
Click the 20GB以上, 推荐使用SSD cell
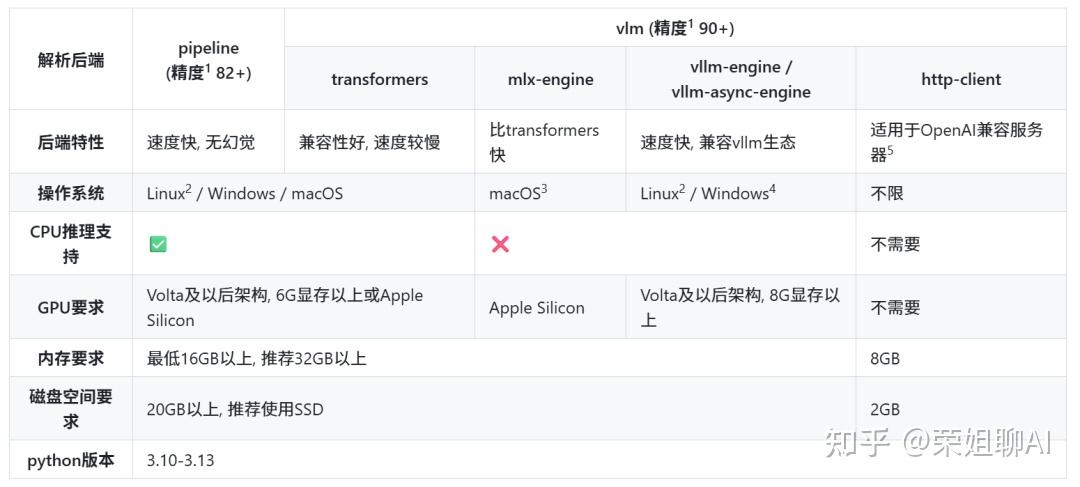click(235, 409)
